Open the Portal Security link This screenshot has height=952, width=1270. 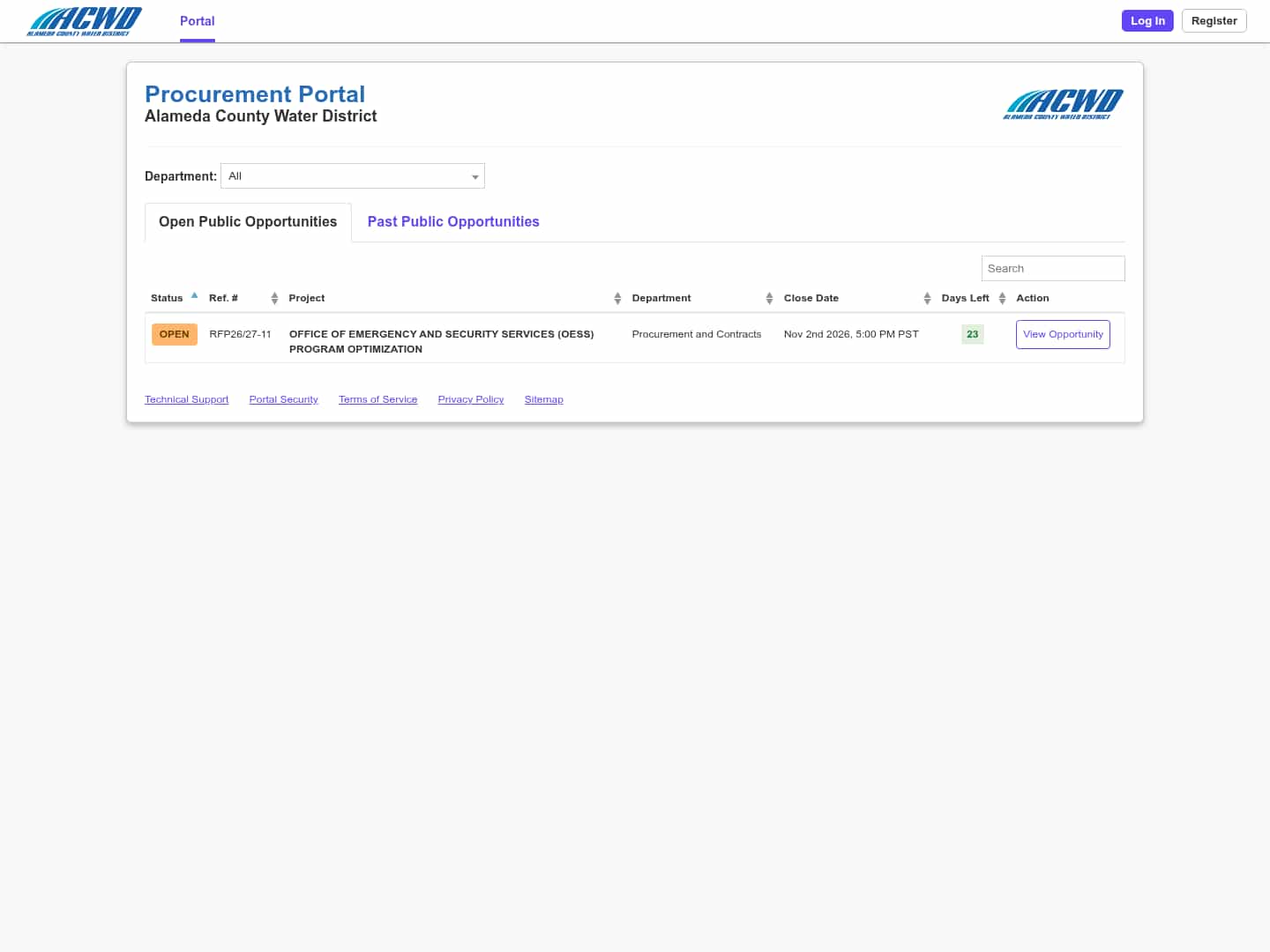pyautogui.click(x=283, y=399)
